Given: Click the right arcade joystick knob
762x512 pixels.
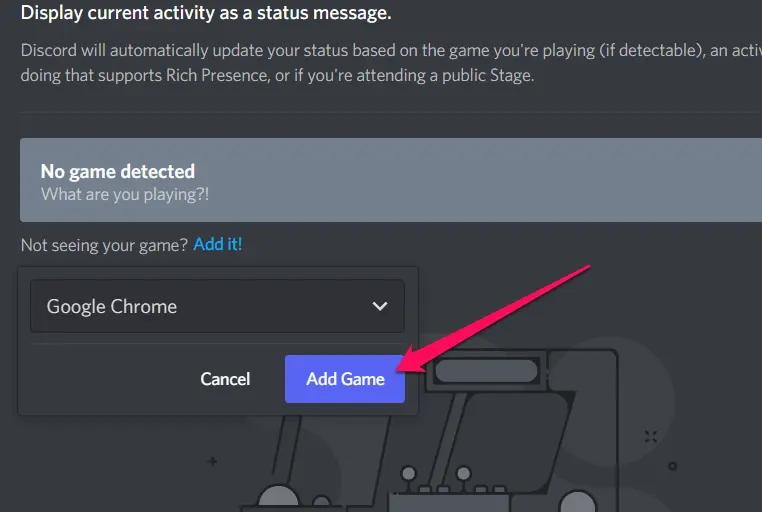Looking at the screenshot, I should click(x=464, y=473).
